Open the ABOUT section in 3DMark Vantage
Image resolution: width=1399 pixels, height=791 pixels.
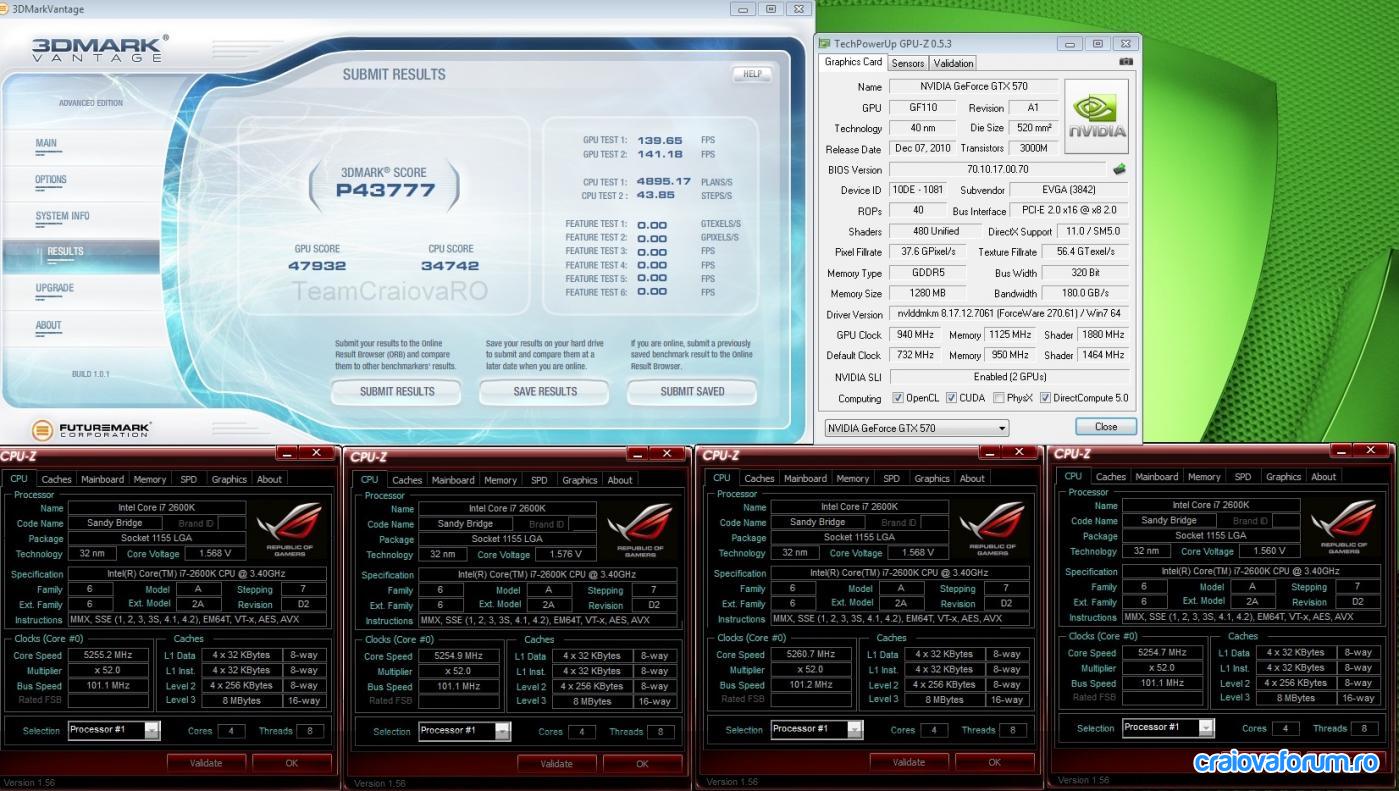pos(49,325)
